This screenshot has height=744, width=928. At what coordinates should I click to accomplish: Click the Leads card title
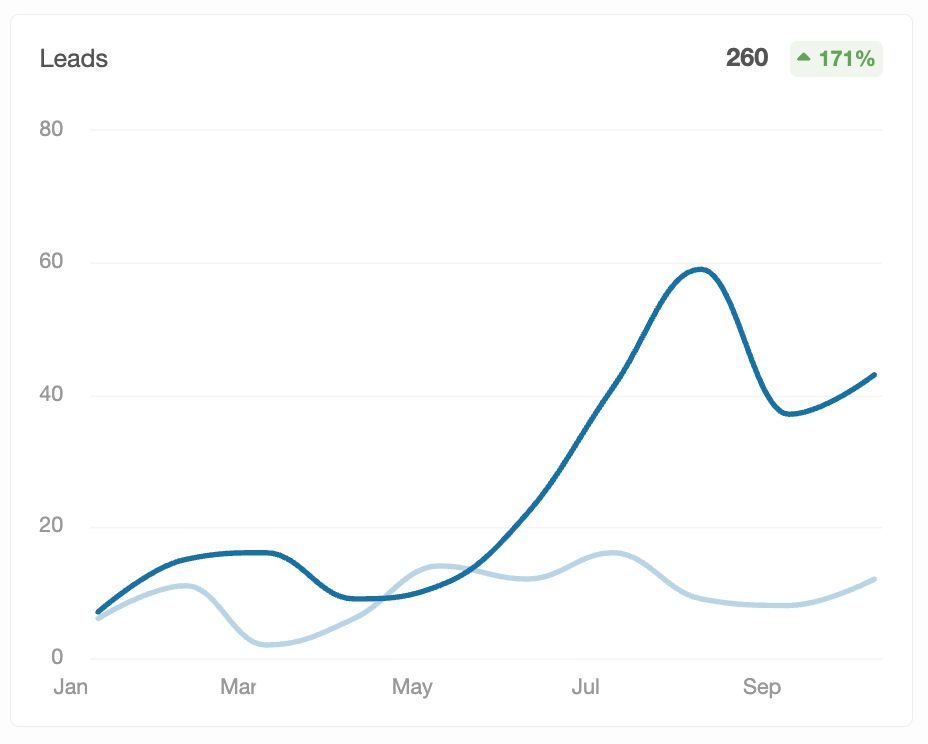tap(74, 59)
